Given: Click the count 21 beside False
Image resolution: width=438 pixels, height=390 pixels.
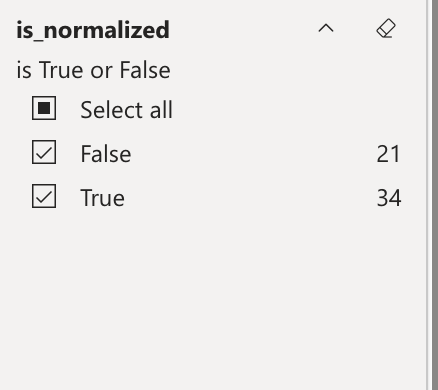Looking at the screenshot, I should [388, 154].
